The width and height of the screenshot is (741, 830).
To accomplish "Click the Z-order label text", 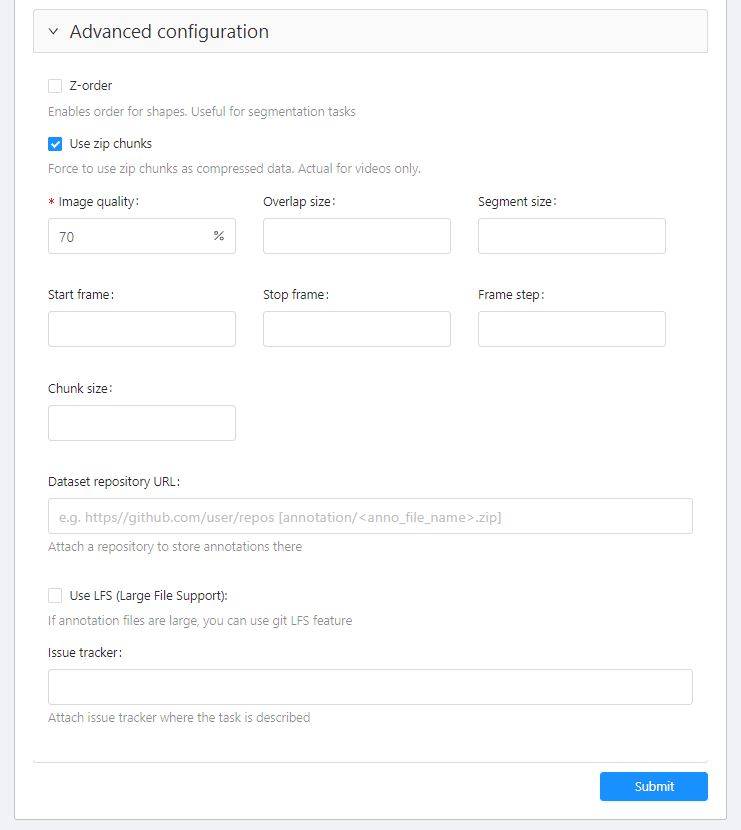I will (x=91, y=86).
